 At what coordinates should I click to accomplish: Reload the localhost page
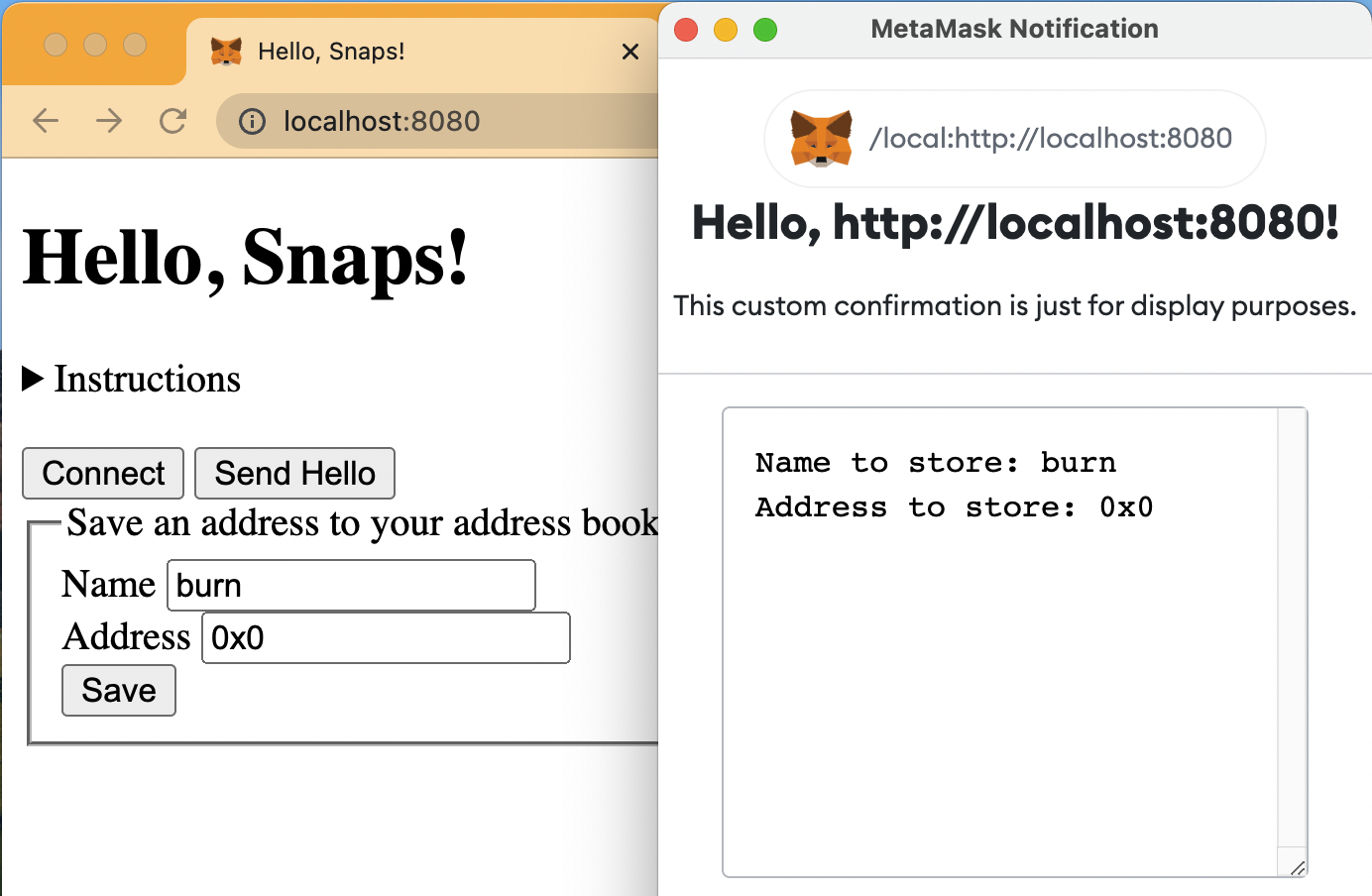(x=173, y=121)
